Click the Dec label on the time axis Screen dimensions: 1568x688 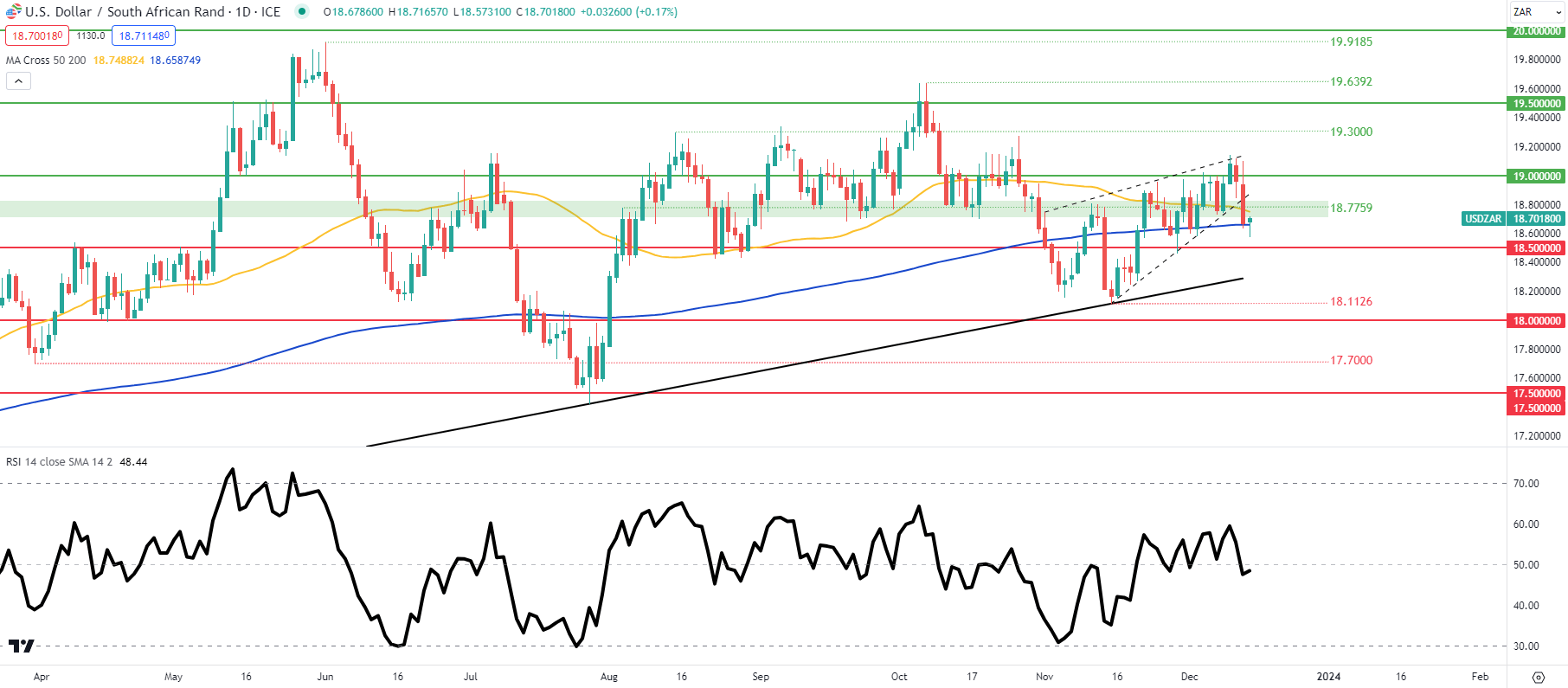pyautogui.click(x=1190, y=677)
